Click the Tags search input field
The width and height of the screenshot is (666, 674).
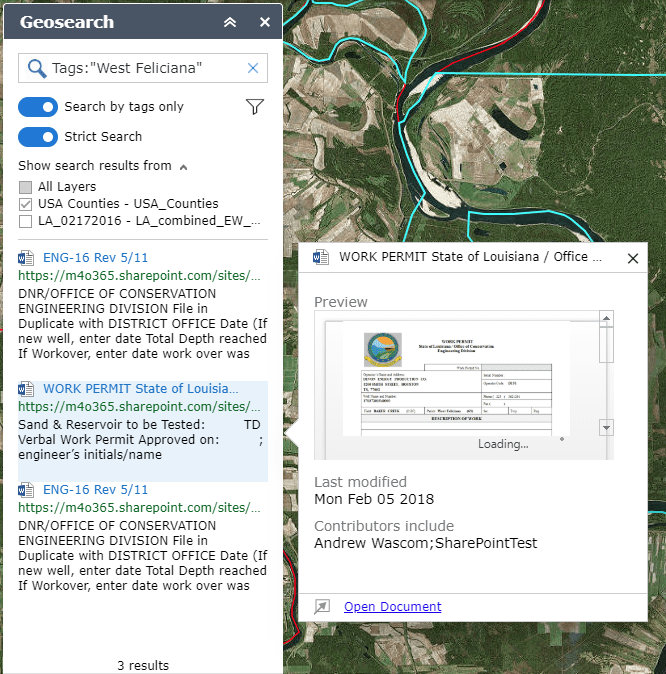(143, 68)
